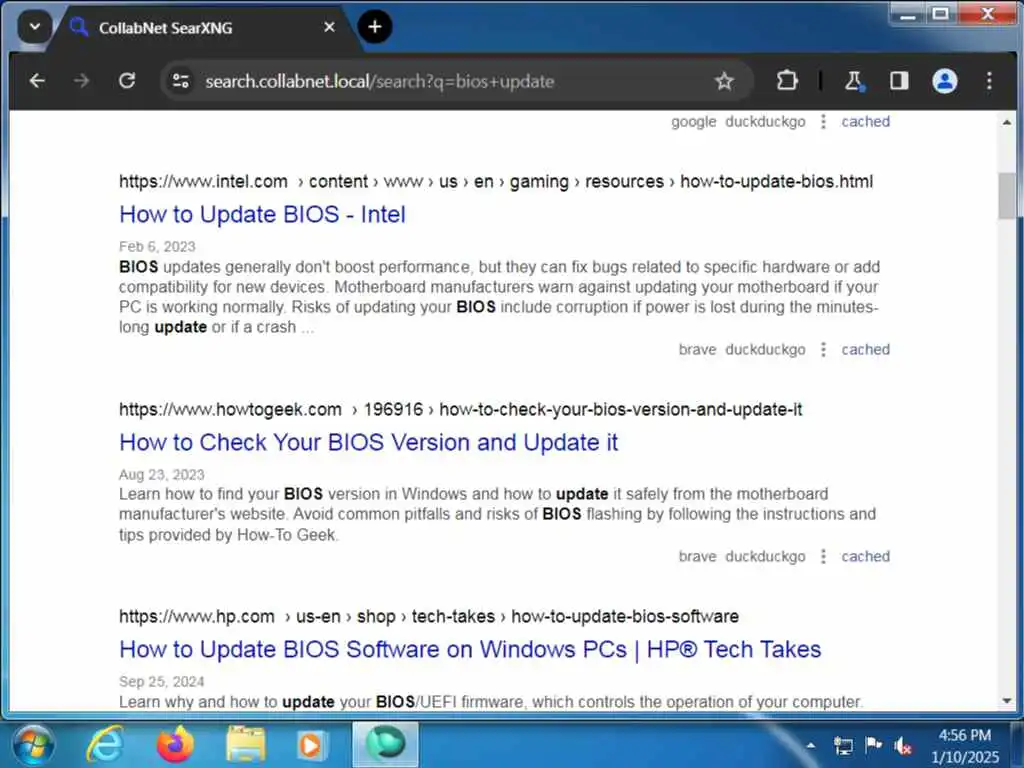
Task: Open 'How to Check Your BIOS Version' result
Action: point(368,442)
